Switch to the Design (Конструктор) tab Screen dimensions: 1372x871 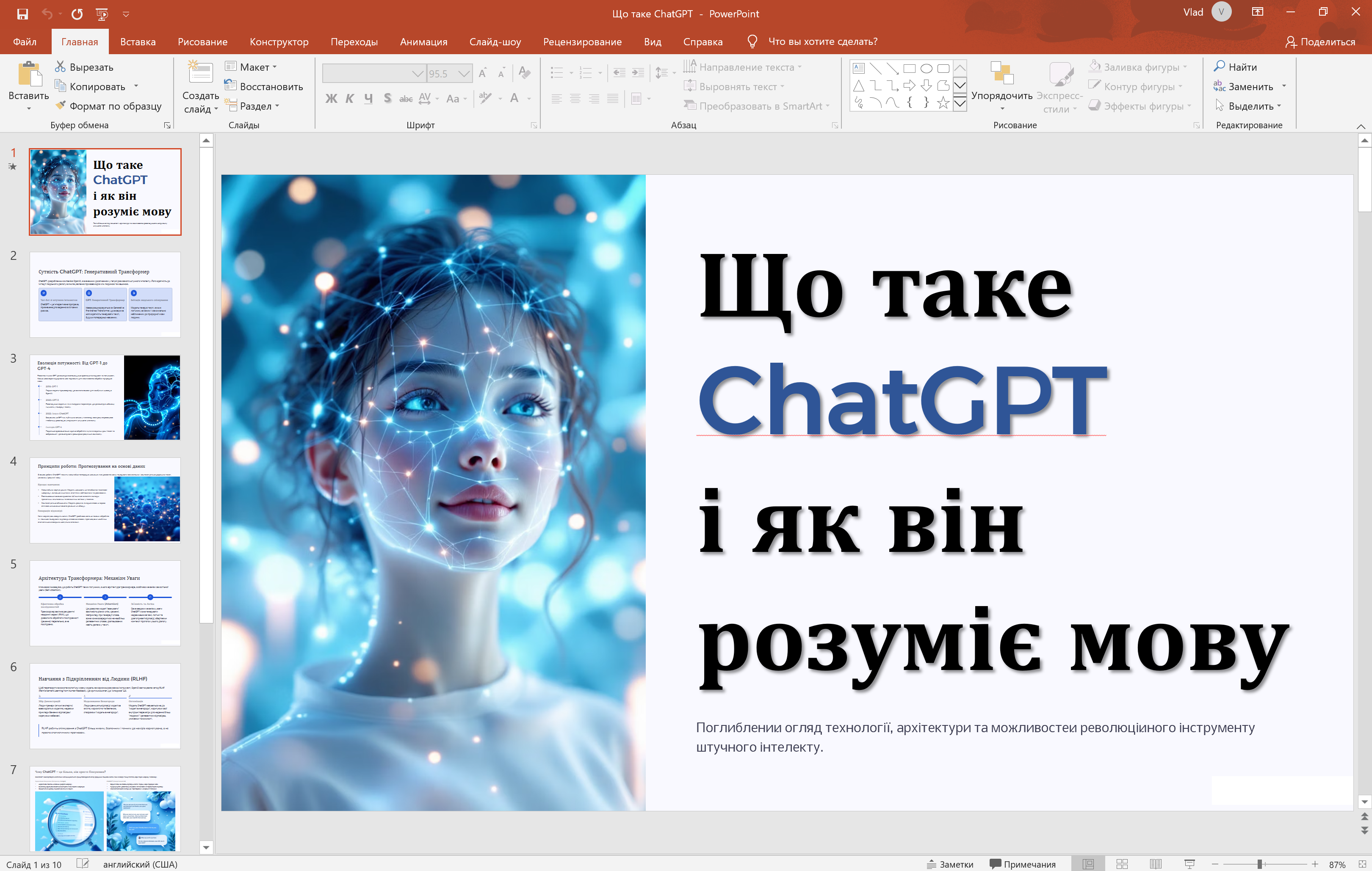[279, 41]
